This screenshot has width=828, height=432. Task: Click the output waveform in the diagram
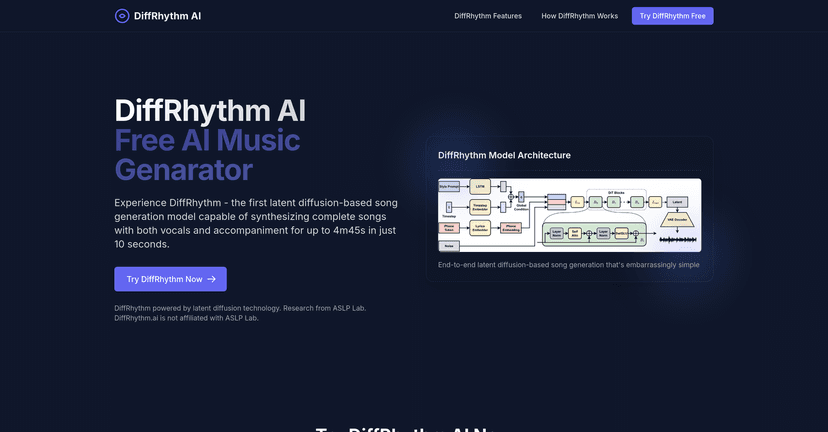tap(678, 240)
